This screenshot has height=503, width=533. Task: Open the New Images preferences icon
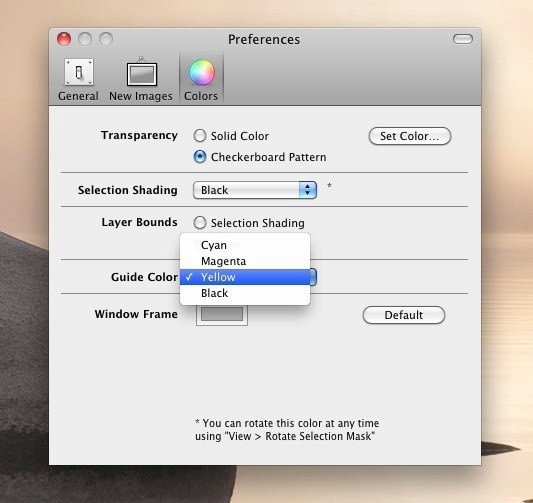click(142, 71)
